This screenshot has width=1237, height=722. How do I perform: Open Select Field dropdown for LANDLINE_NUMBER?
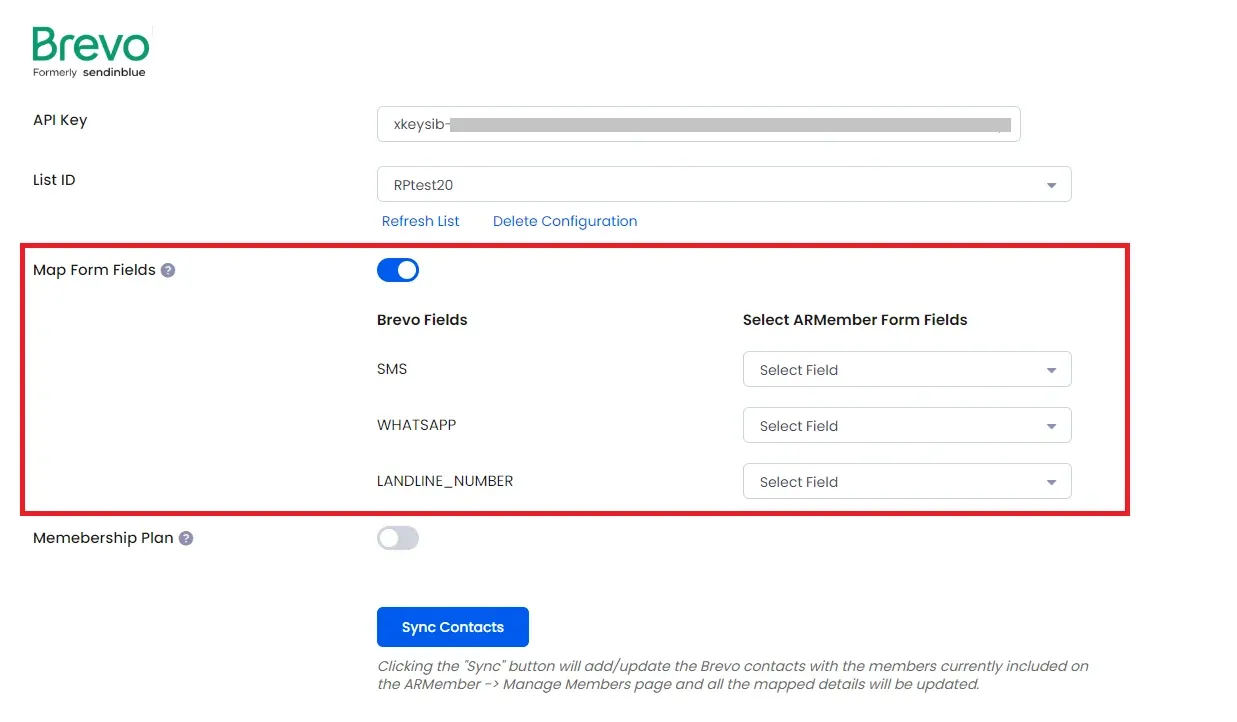click(x=907, y=481)
